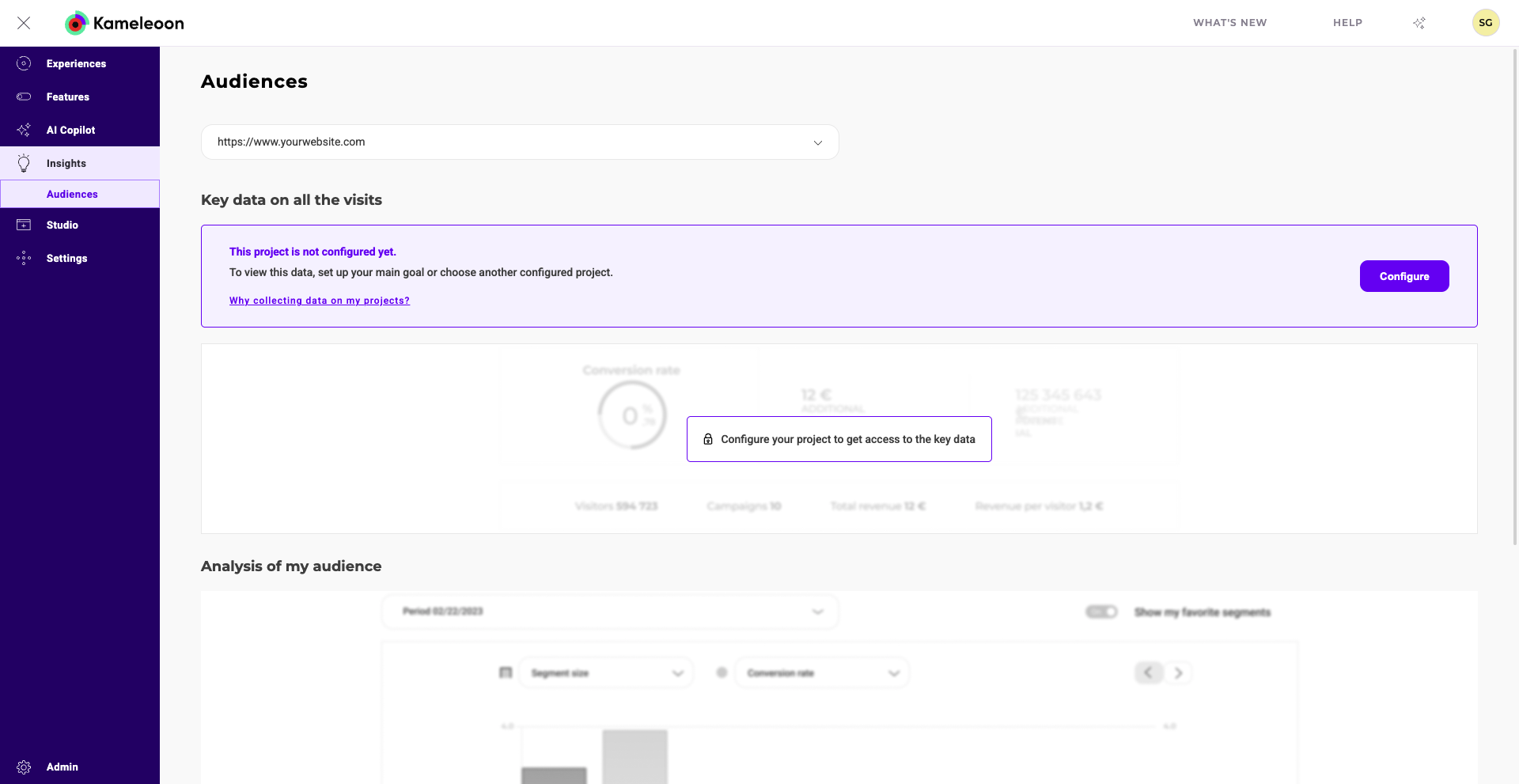Close the sidebar with the X icon
The height and width of the screenshot is (784, 1519).
click(24, 23)
